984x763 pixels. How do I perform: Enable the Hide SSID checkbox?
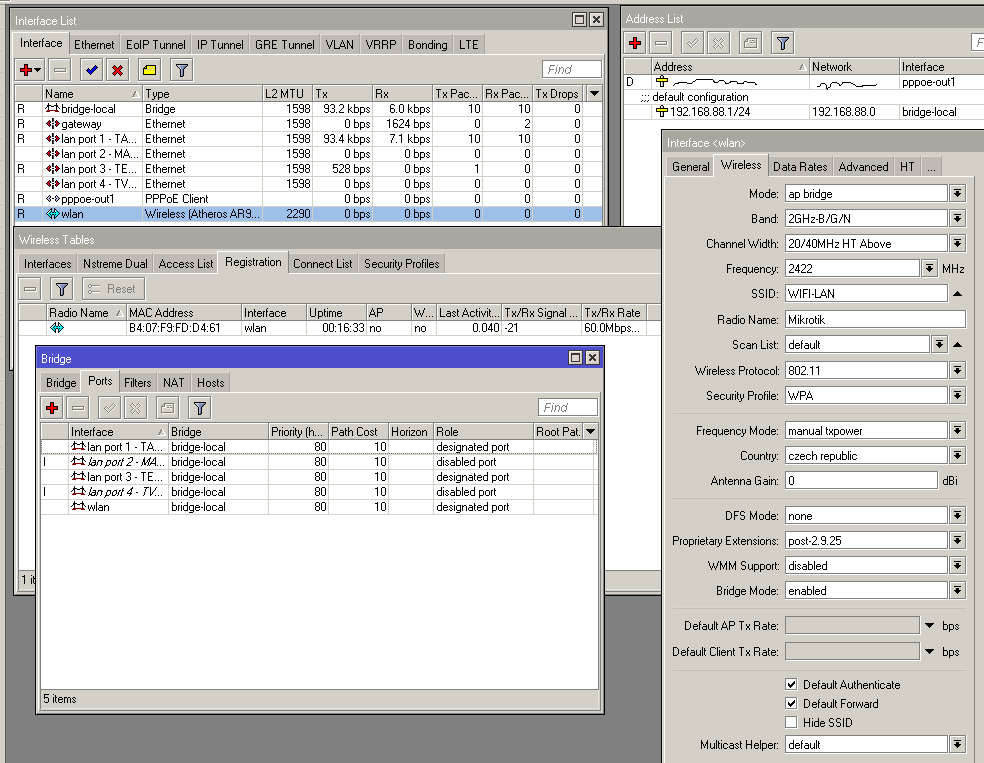coord(792,722)
